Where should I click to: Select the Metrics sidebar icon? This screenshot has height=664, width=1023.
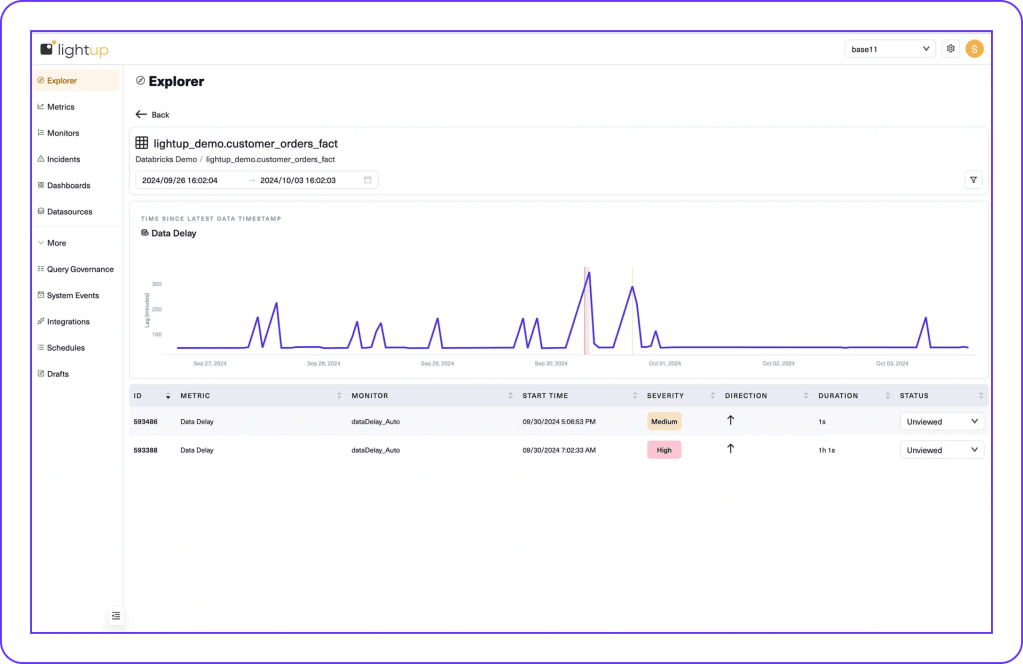point(40,107)
